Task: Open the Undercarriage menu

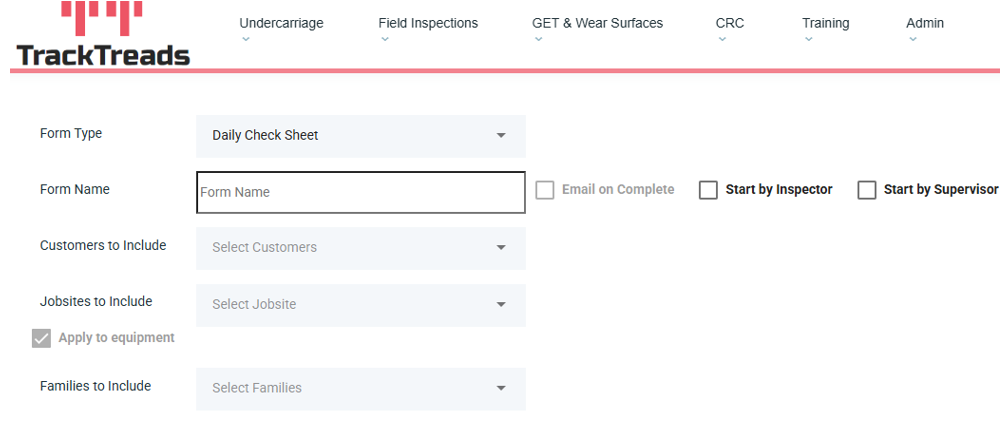Action: click(281, 23)
